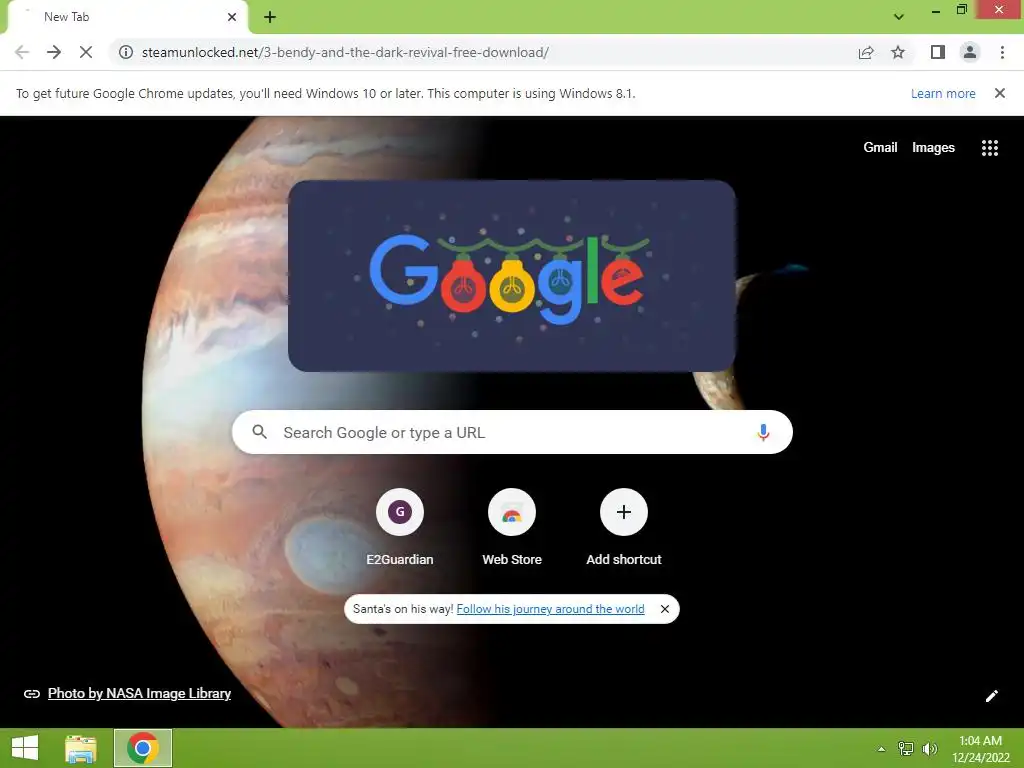Image resolution: width=1024 pixels, height=768 pixels.
Task: Open Learn more about Chrome updates
Action: (943, 93)
